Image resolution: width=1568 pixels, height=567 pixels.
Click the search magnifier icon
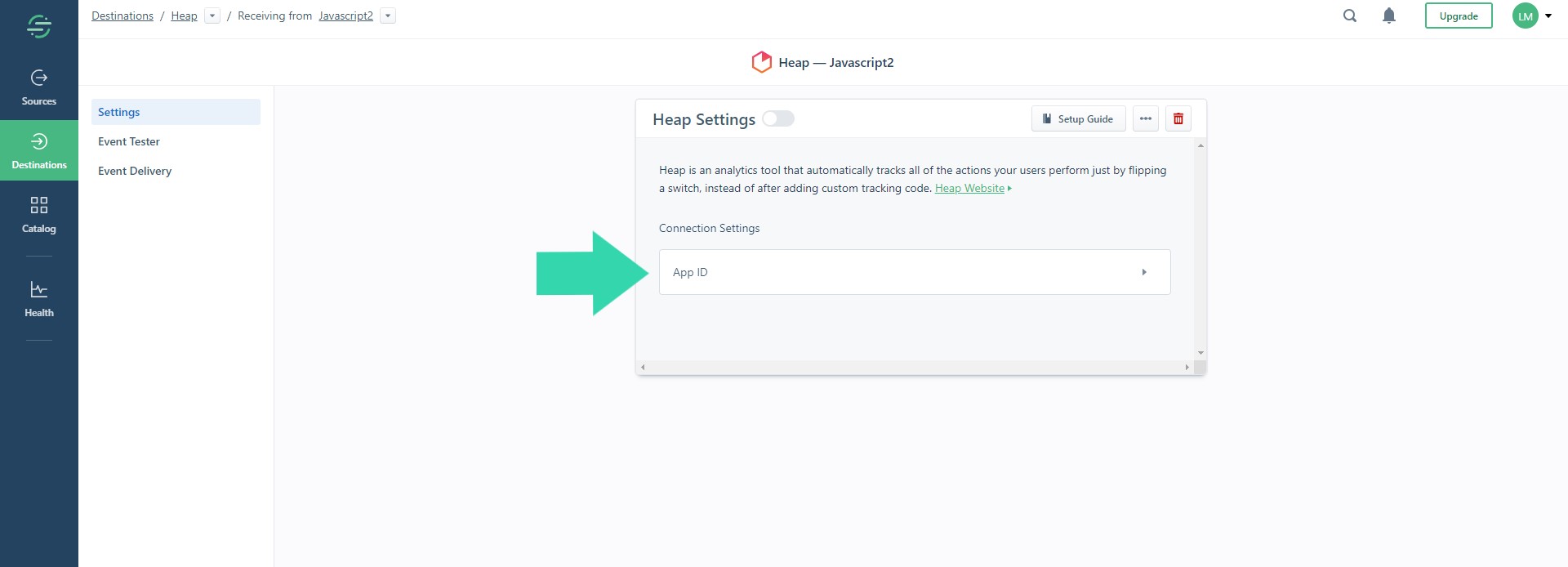tap(1349, 16)
